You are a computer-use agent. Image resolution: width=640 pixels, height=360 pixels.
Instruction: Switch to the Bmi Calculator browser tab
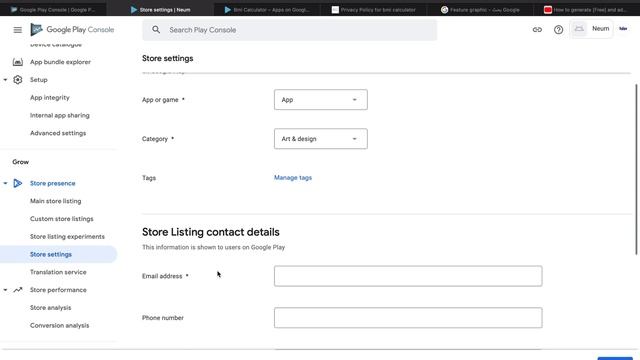(267, 9)
